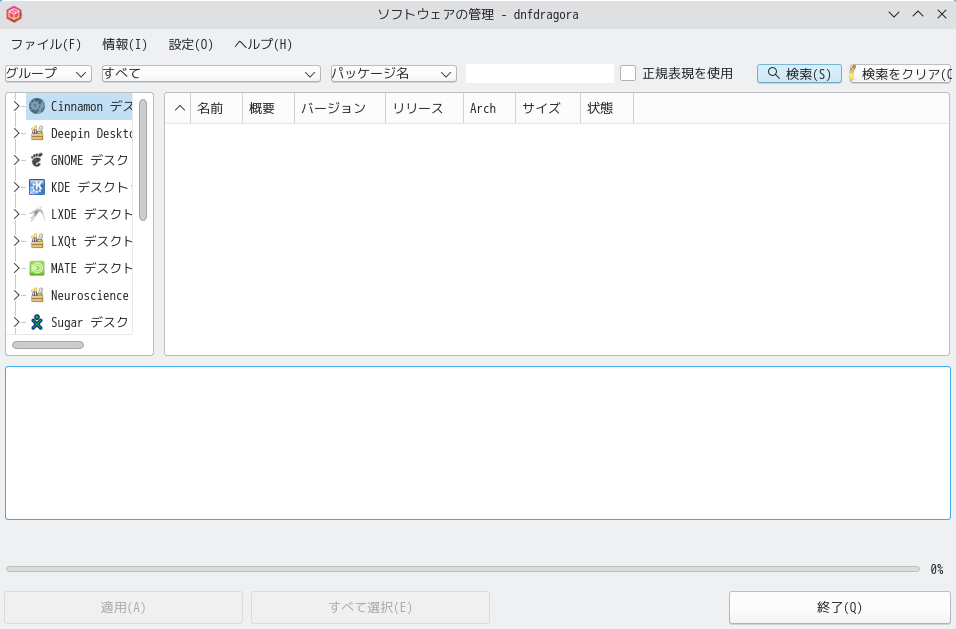This screenshot has height=629, width=956.
Task: Open the 情報(I) menu
Action: tap(125, 44)
